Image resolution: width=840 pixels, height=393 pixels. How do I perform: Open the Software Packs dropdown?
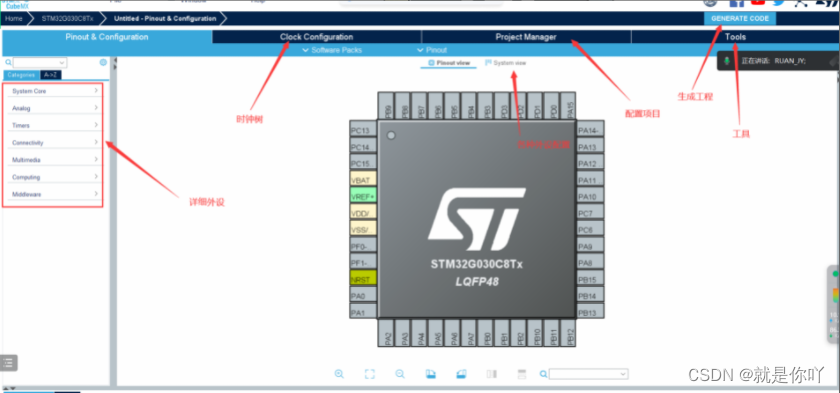click(x=332, y=50)
